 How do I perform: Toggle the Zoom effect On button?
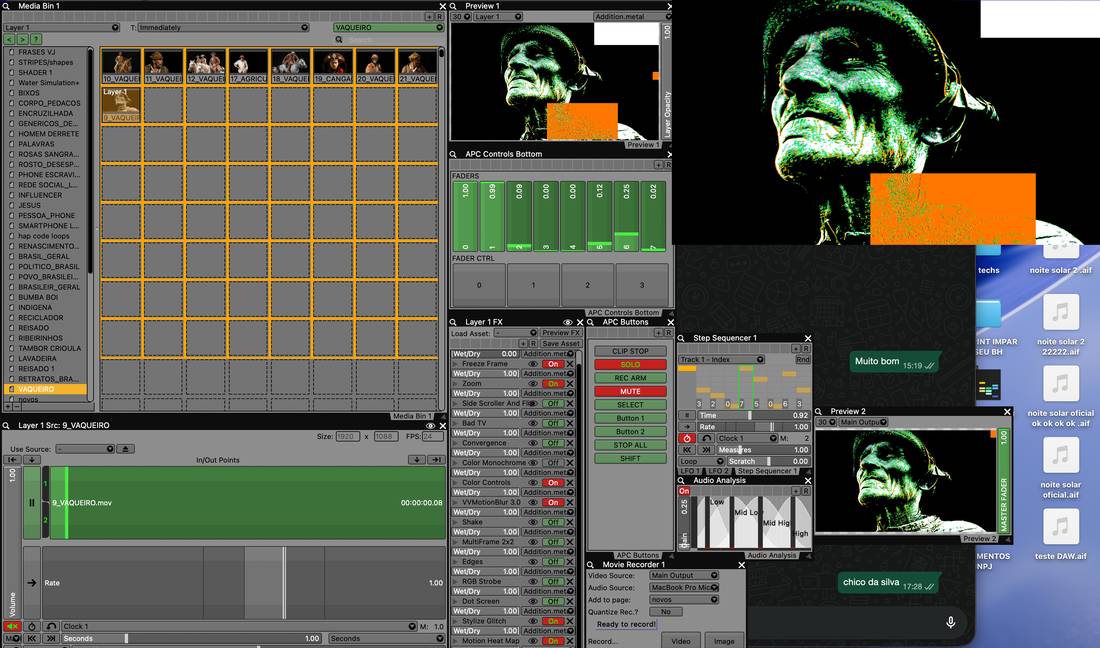click(x=554, y=384)
